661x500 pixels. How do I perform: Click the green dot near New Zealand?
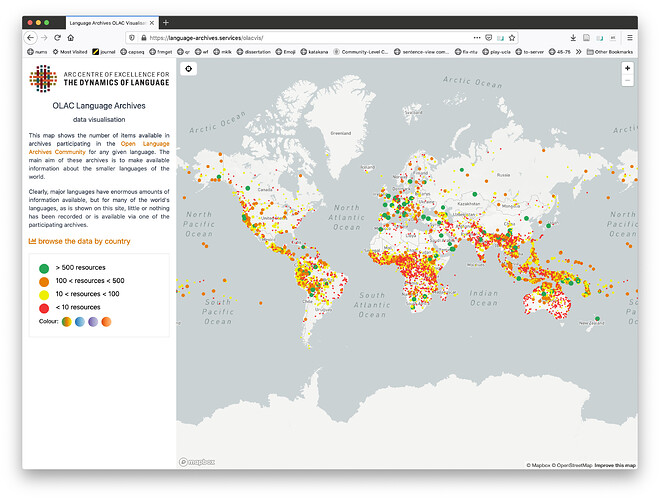(x=597, y=318)
